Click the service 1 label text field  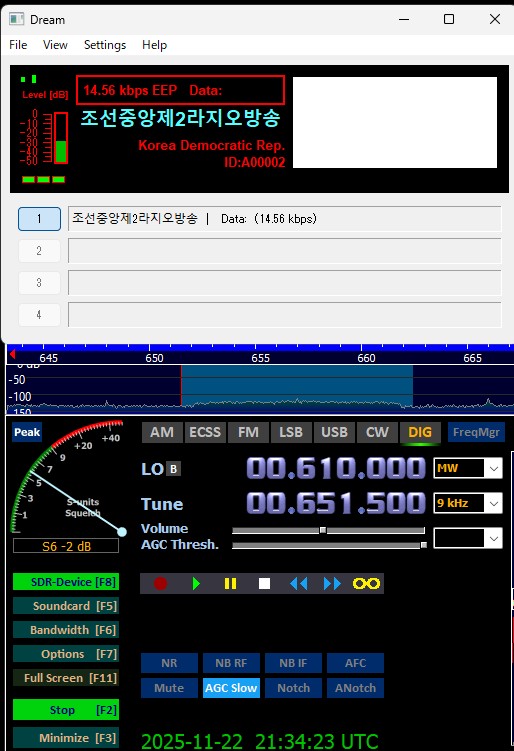[x=285, y=219]
